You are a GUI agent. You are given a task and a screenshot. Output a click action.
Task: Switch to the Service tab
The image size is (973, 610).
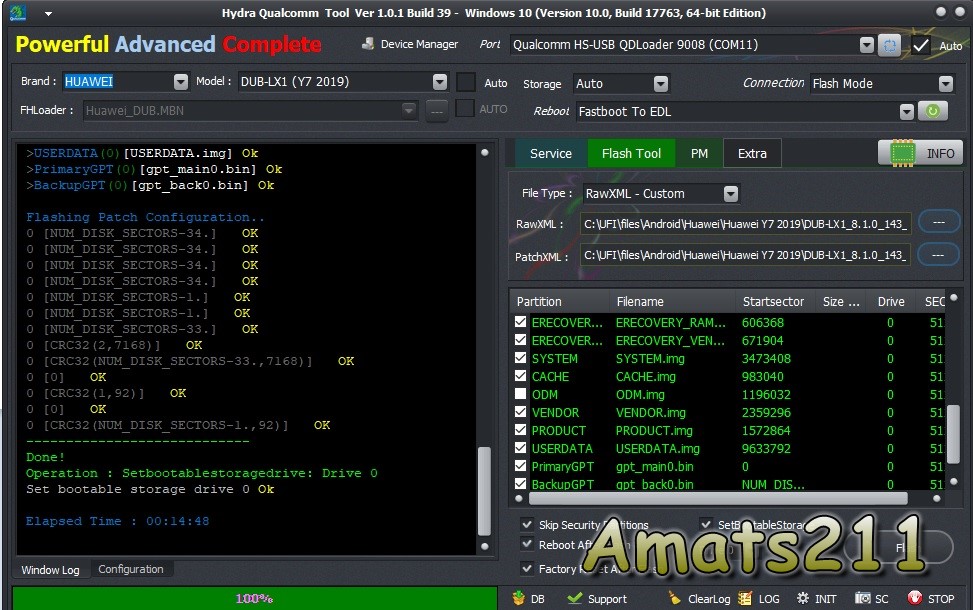point(550,153)
